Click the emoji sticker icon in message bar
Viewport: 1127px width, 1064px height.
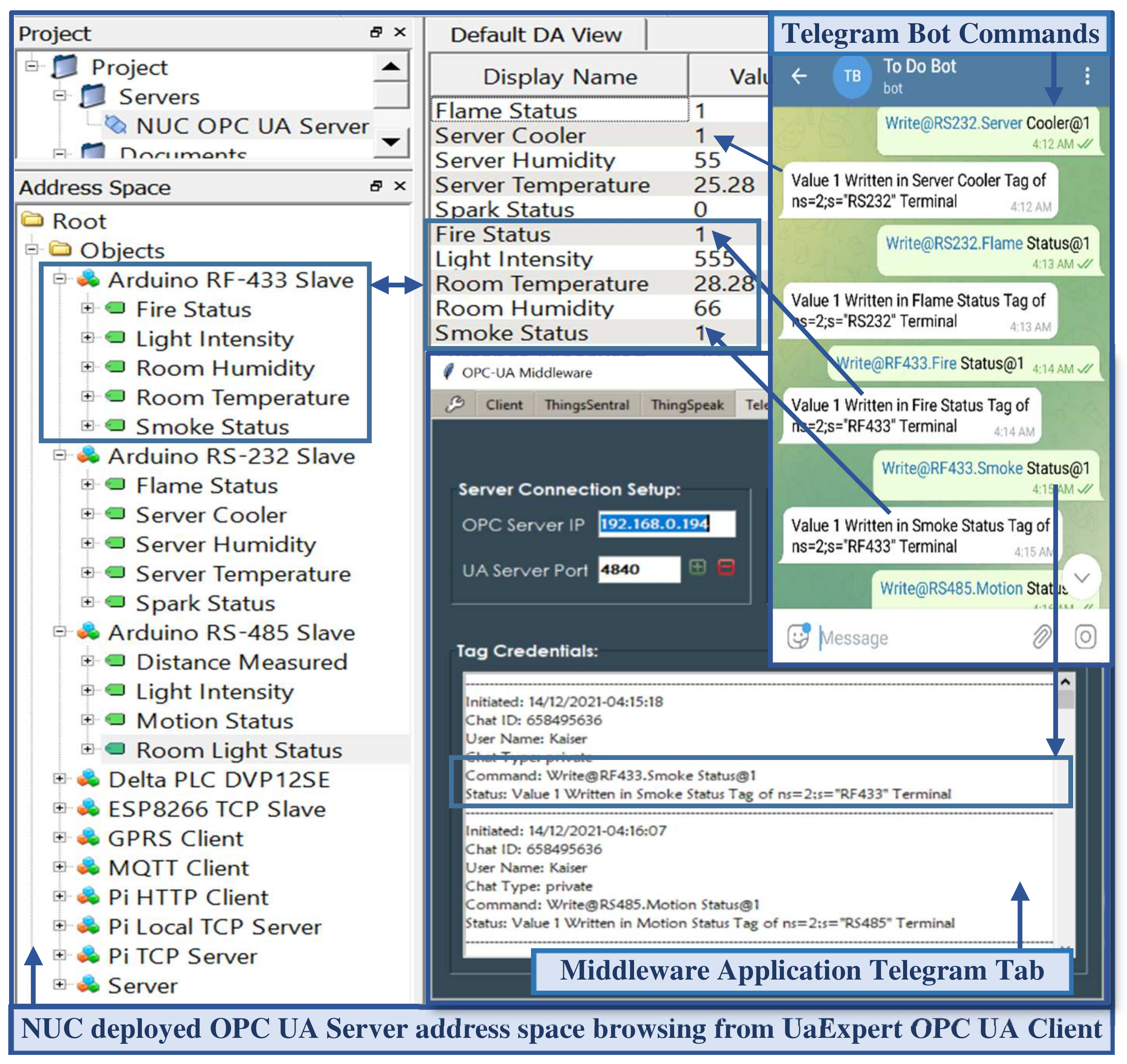tap(798, 637)
